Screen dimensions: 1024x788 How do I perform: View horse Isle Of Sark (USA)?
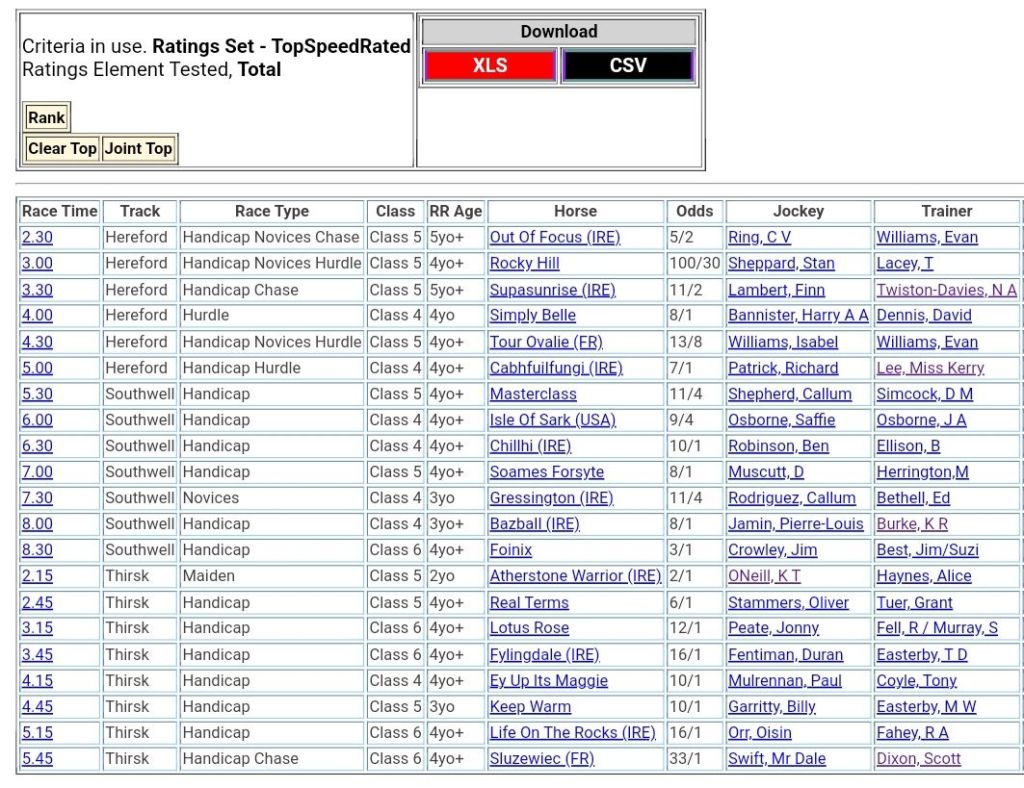pyautogui.click(x=552, y=420)
